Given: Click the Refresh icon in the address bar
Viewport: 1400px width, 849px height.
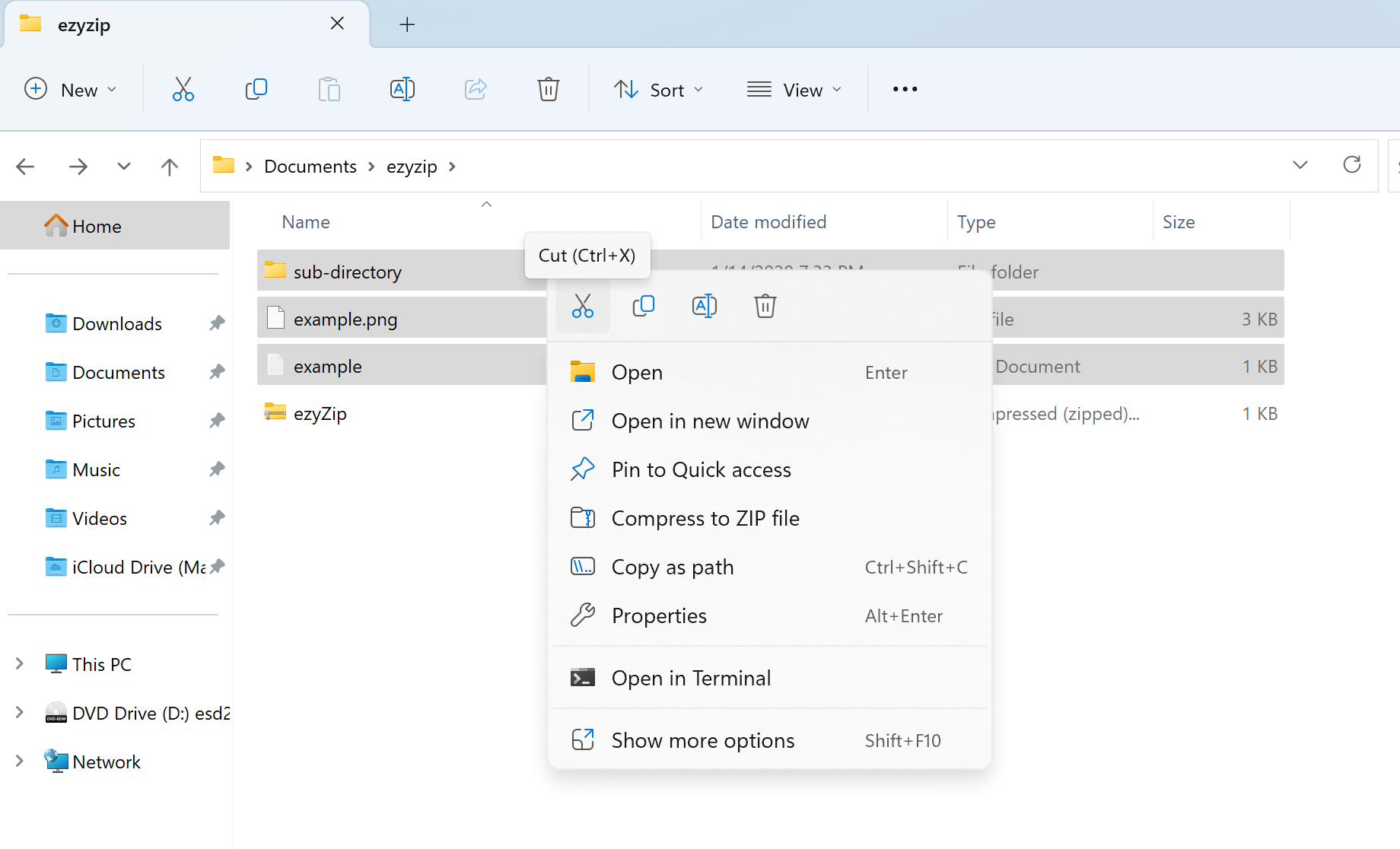Looking at the screenshot, I should pos(1352,165).
